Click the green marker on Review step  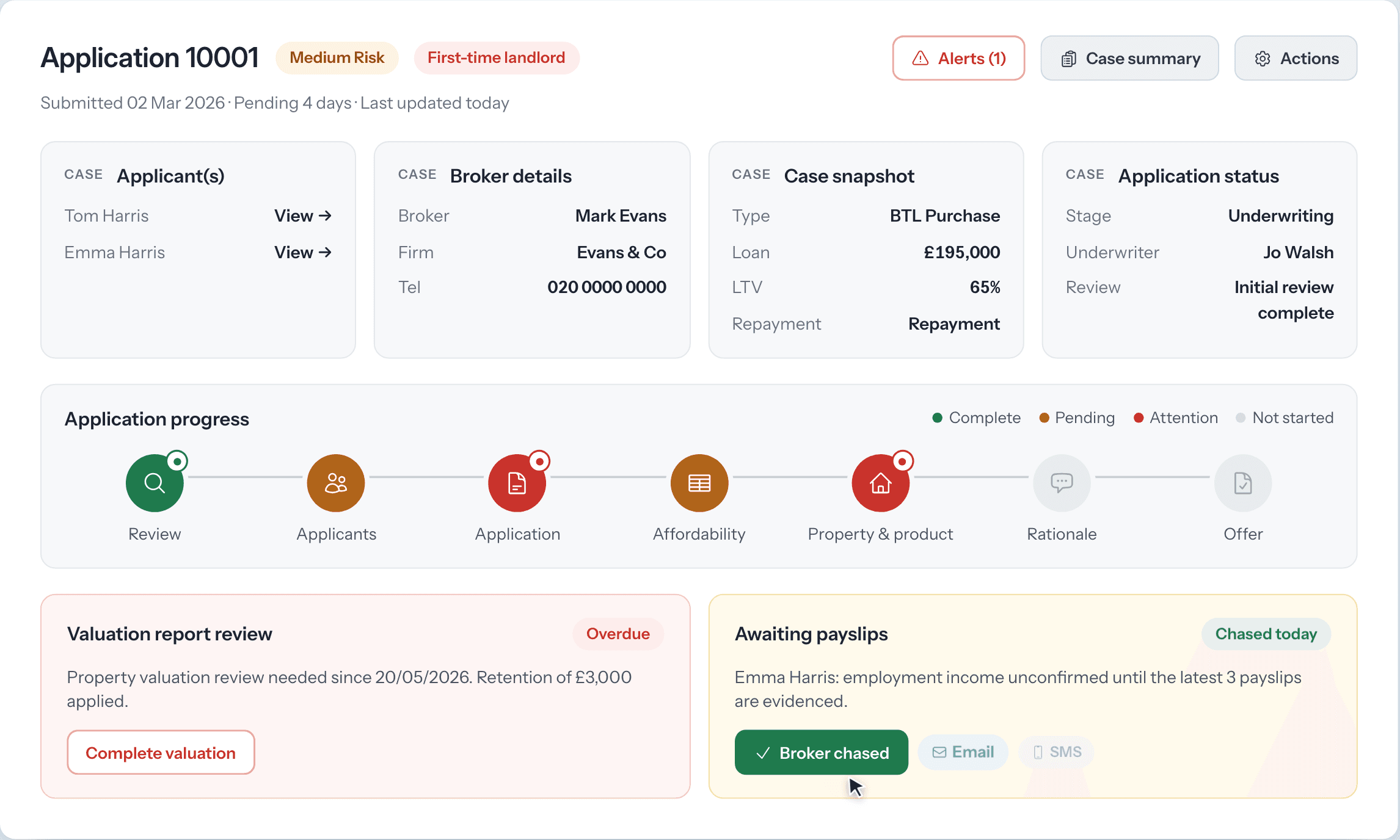(x=177, y=462)
